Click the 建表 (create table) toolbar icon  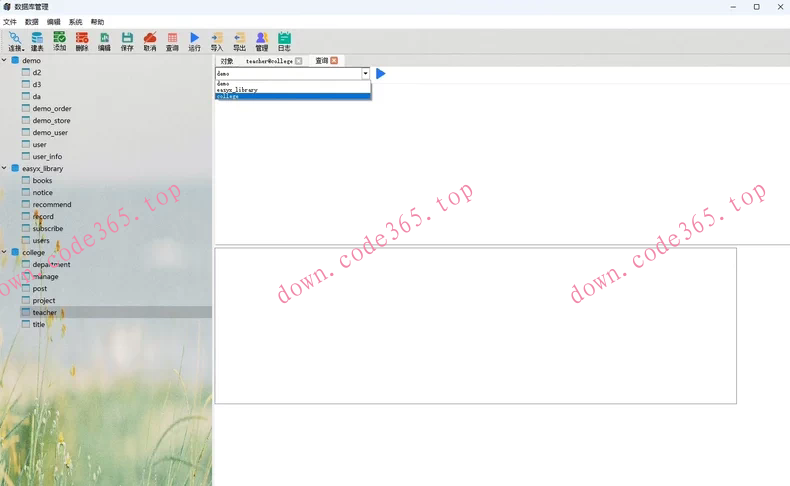click(37, 41)
